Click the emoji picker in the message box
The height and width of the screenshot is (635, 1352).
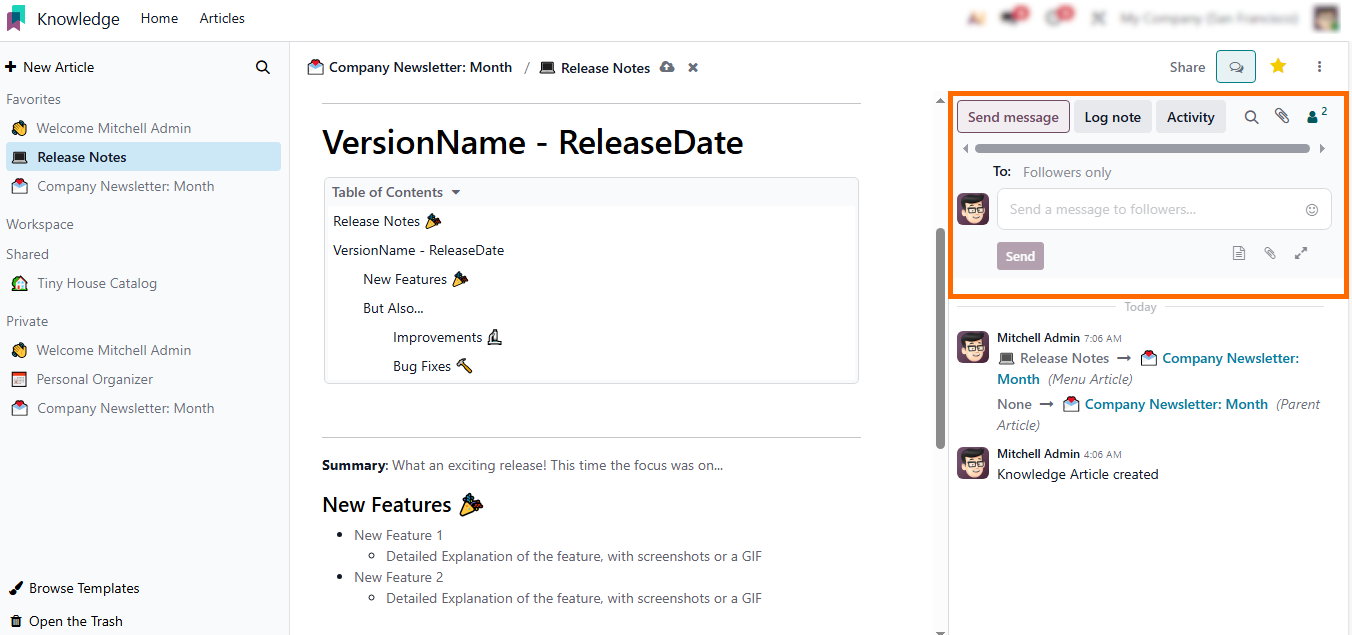click(1312, 210)
